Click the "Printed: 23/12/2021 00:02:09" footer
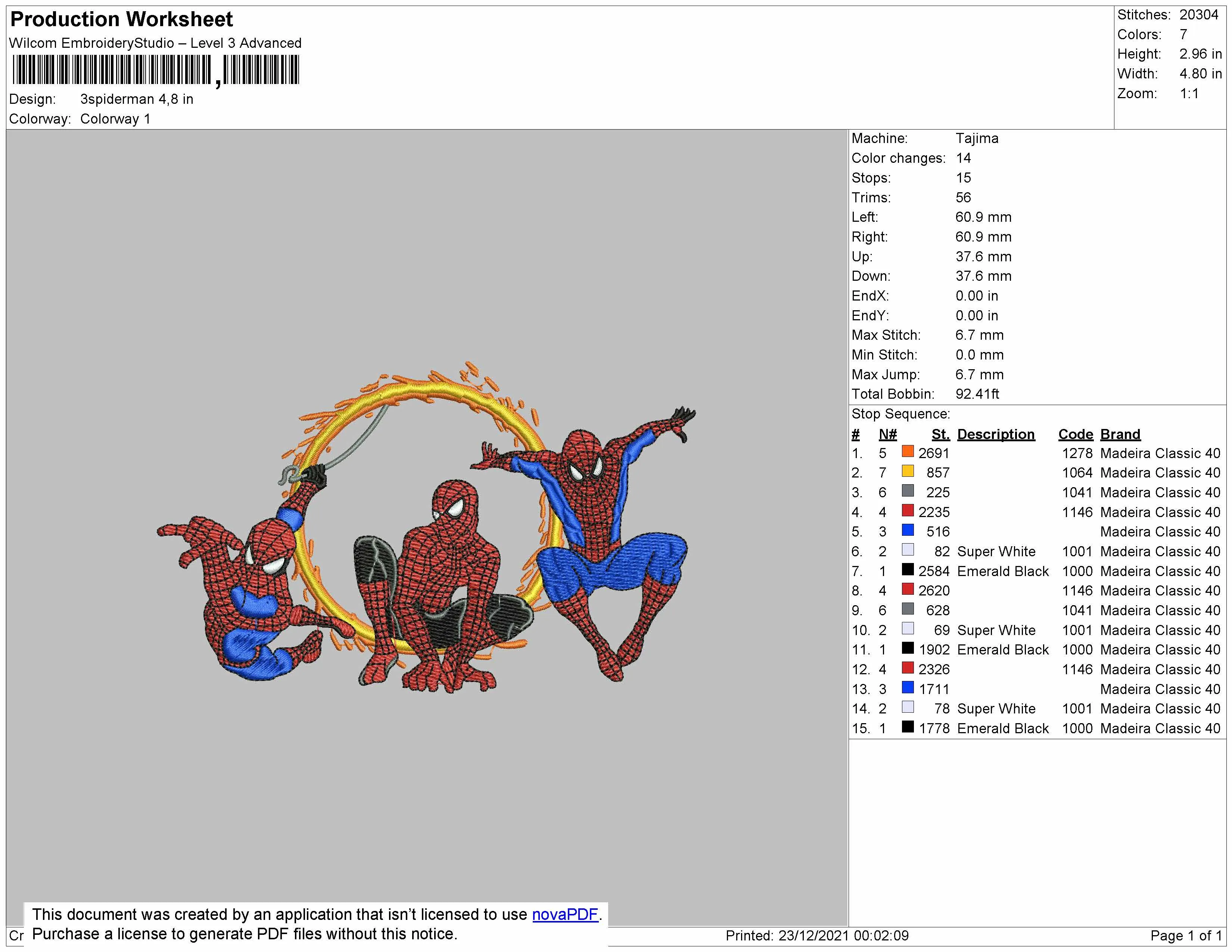This screenshot has width=1232, height=952. tap(817, 936)
